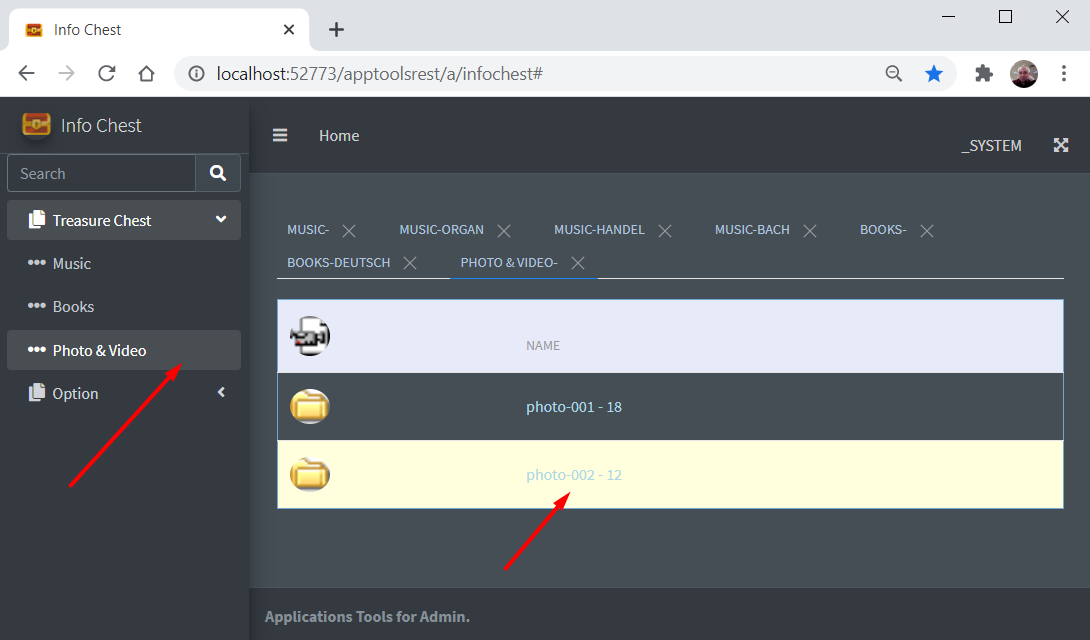
Task: Close the MUSIC- tab
Action: tap(349, 231)
